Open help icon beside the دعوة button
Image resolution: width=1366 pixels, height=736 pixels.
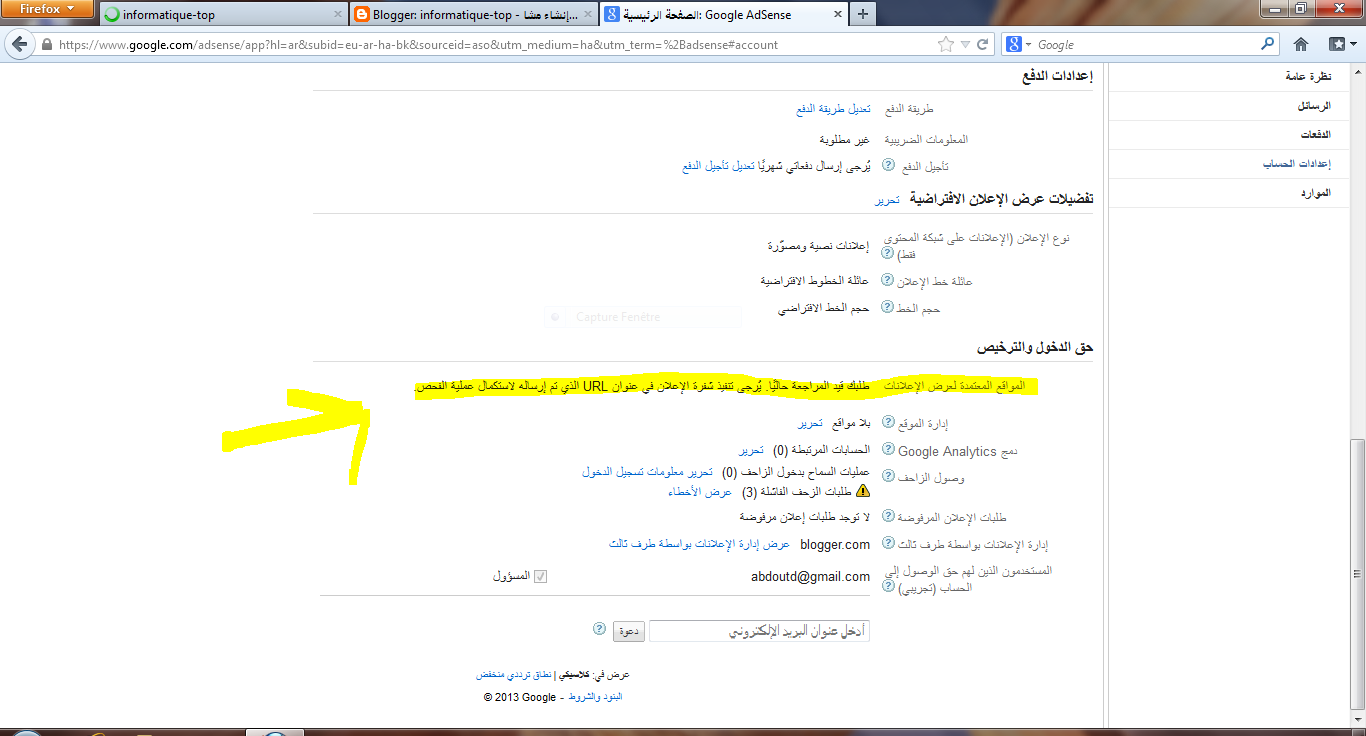[x=599, y=629]
